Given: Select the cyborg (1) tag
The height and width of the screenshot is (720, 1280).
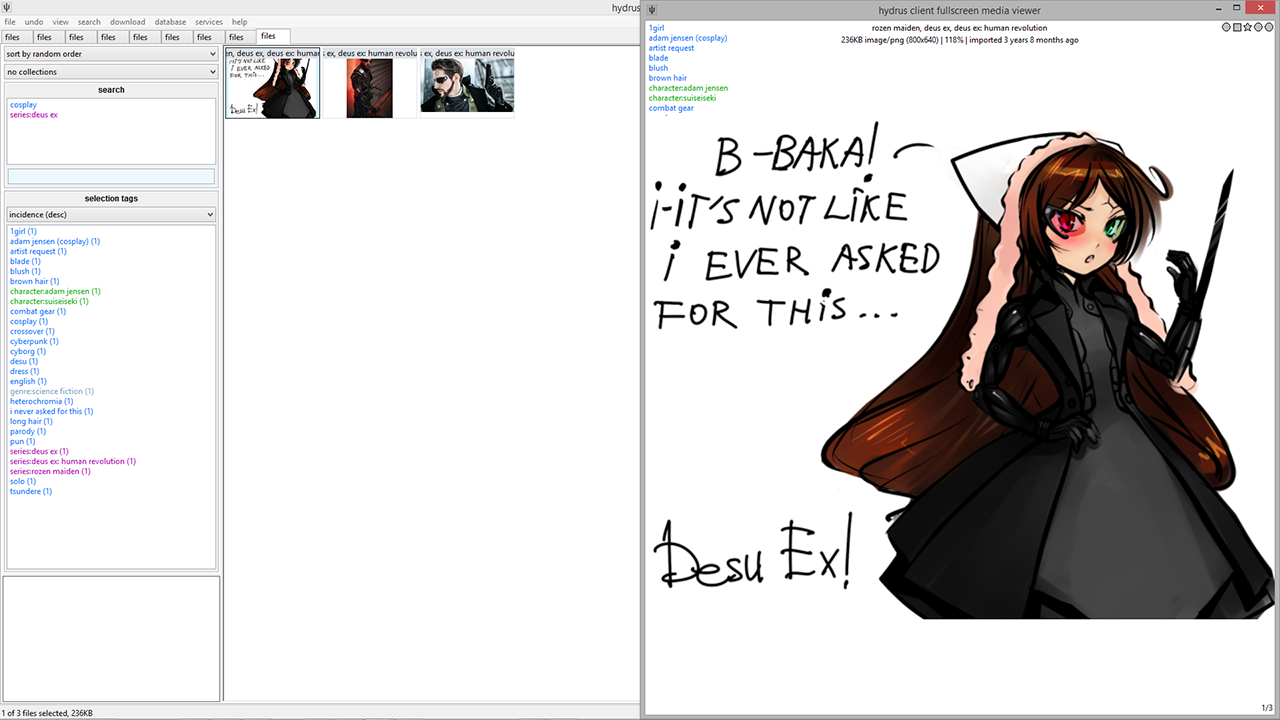Looking at the screenshot, I should 28,351.
